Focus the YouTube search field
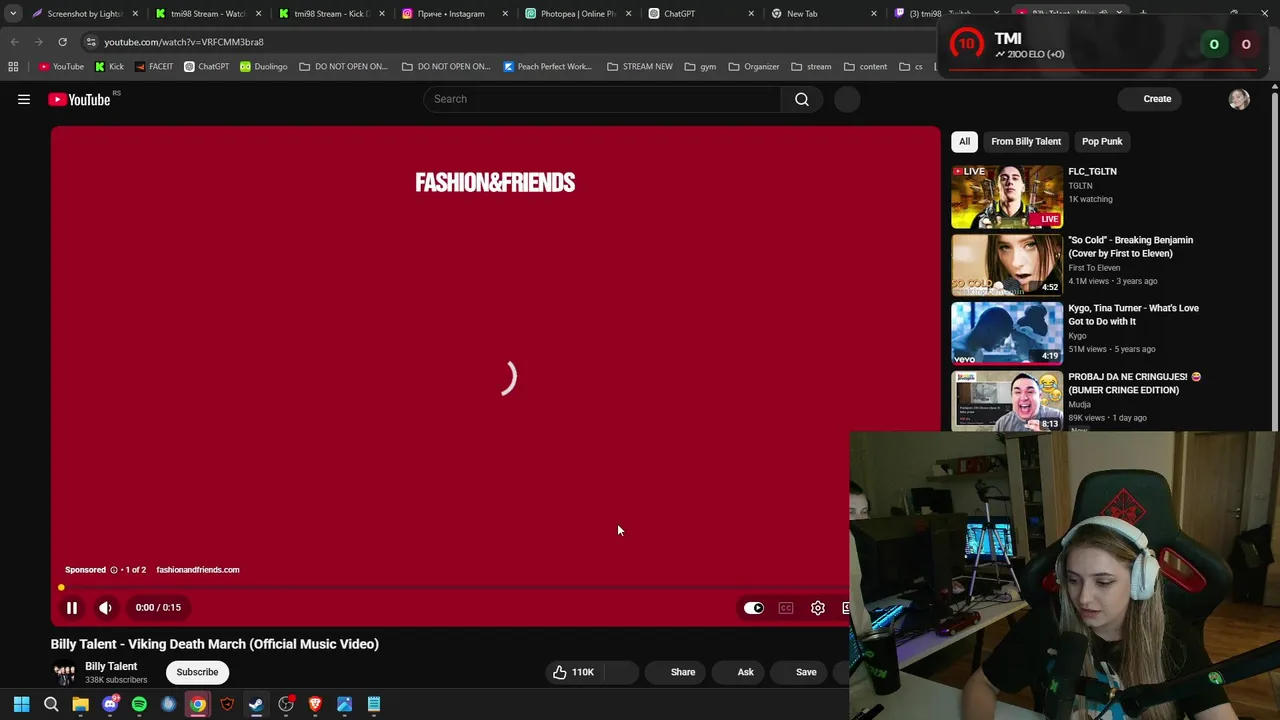This screenshot has height=720, width=1280. click(x=603, y=99)
